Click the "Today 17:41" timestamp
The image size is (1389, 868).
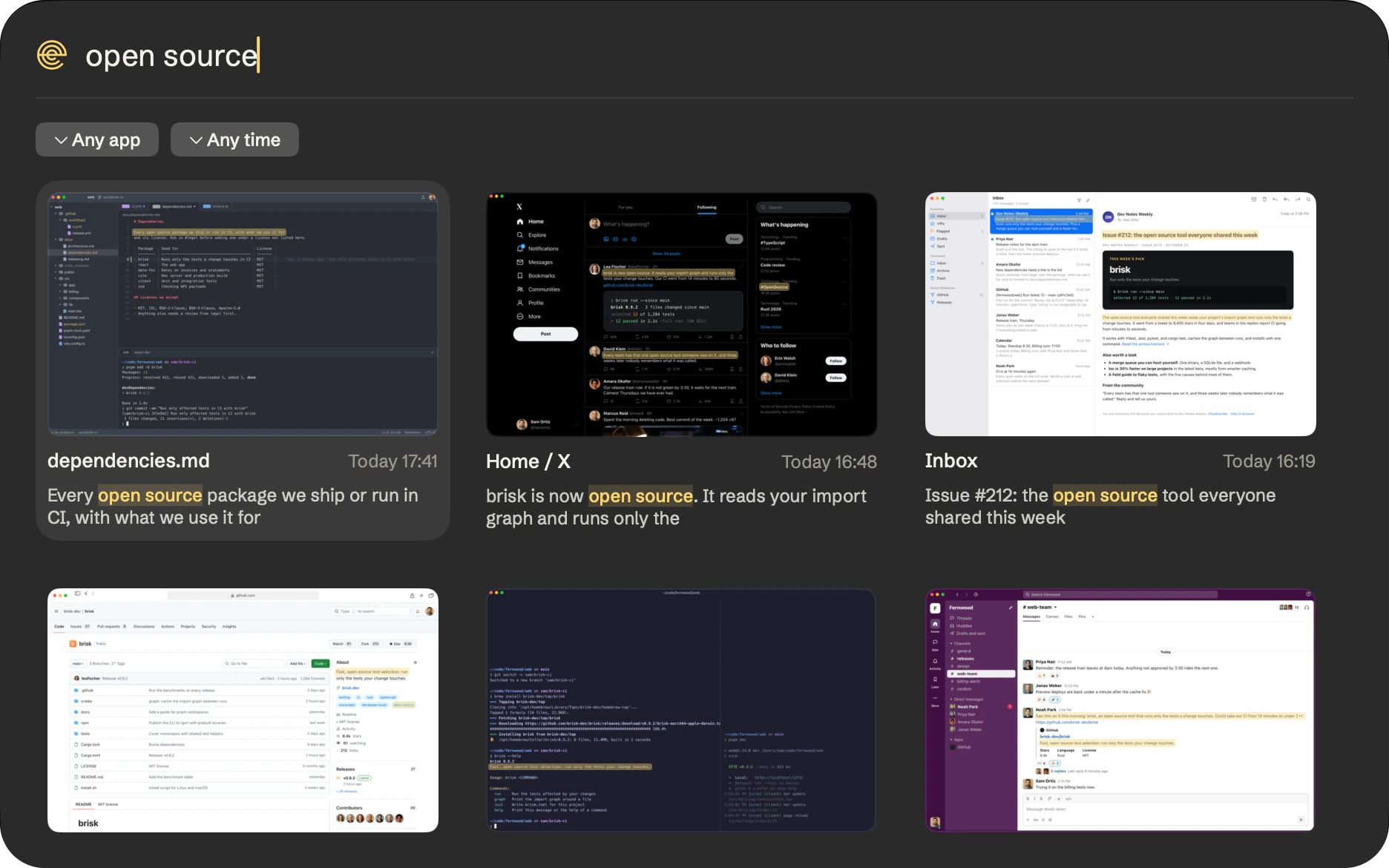[393, 461]
